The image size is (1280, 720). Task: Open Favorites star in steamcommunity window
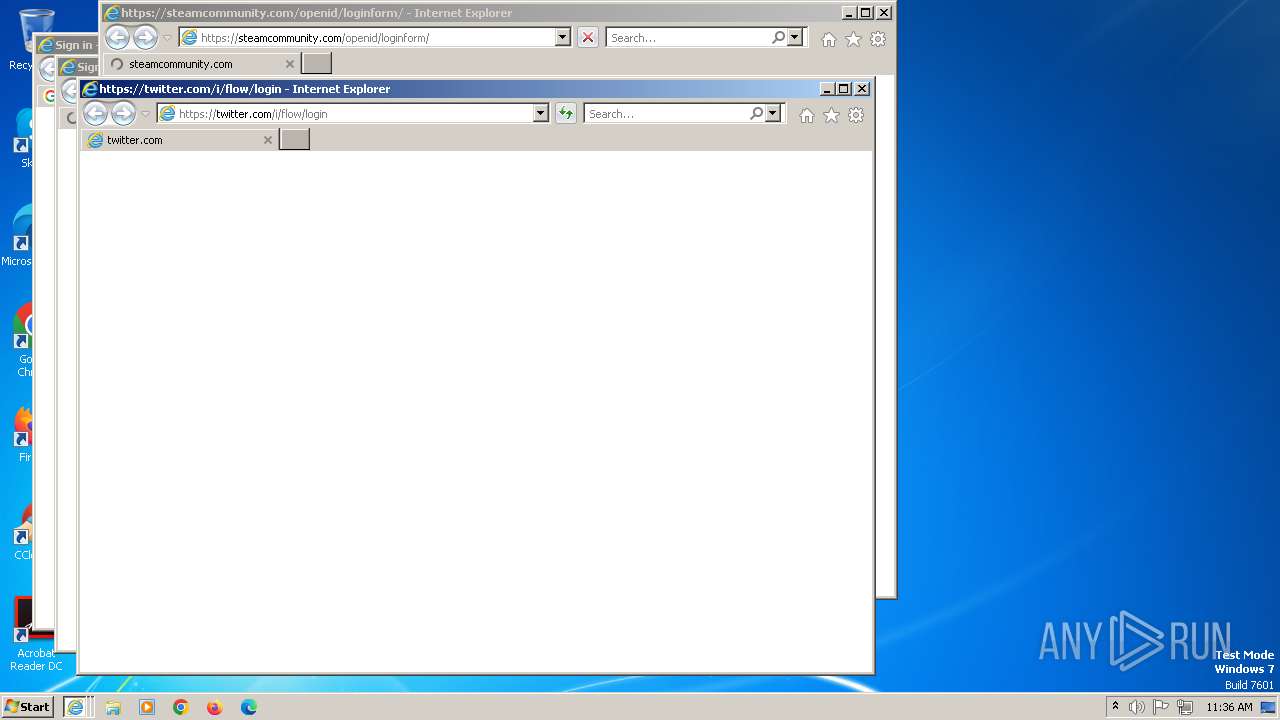(x=853, y=39)
